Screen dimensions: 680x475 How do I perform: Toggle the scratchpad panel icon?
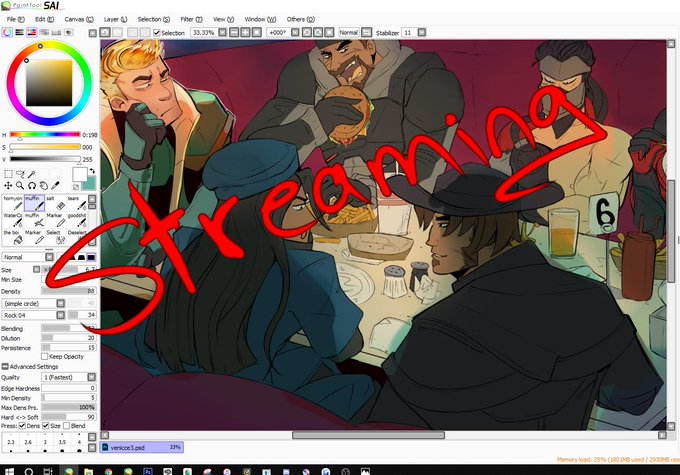(x=69, y=33)
